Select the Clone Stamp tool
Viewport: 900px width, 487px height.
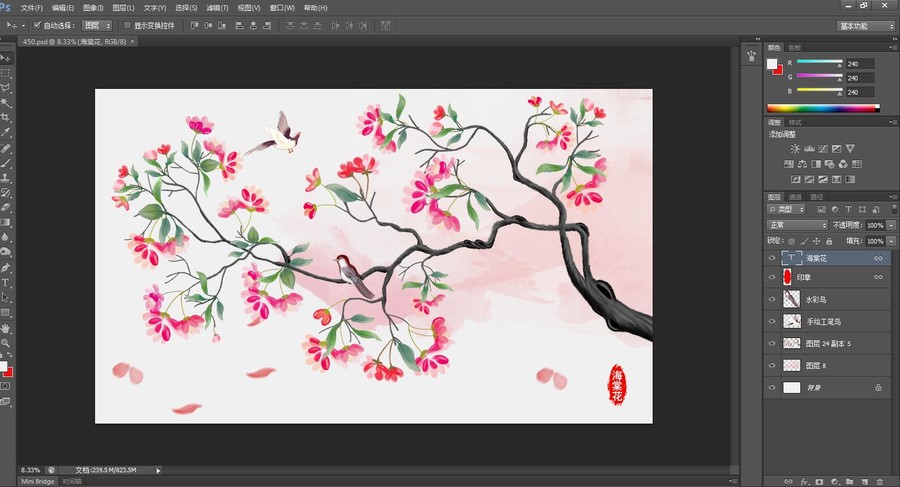pyautogui.click(x=6, y=178)
